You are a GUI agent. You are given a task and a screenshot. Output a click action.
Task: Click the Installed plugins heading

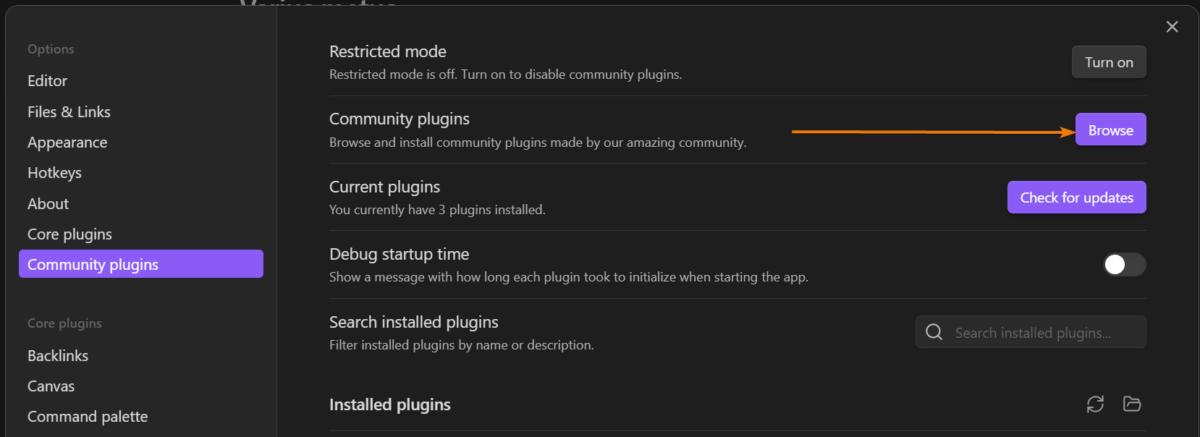tap(390, 405)
